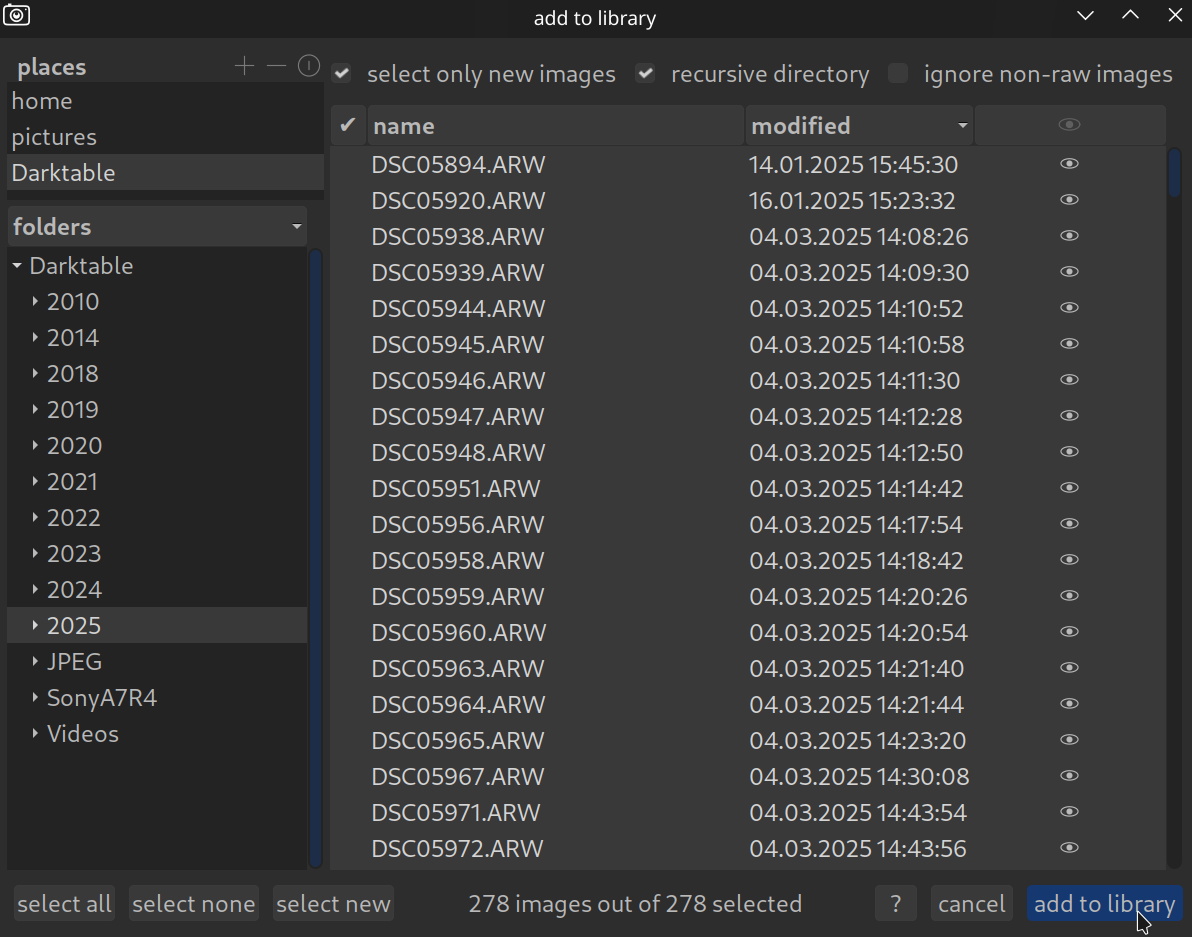
Task: Click the add to library button
Action: pos(1104,904)
